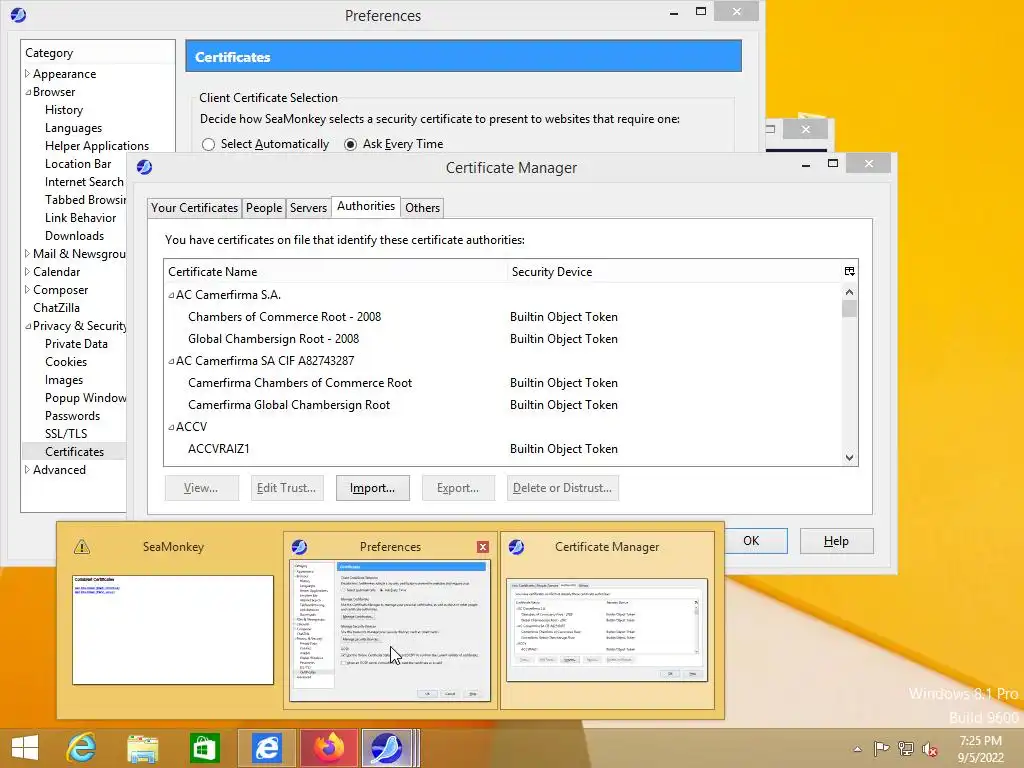Click the column picker icon in certificate list
This screenshot has width=1024, height=768.
[x=849, y=271]
